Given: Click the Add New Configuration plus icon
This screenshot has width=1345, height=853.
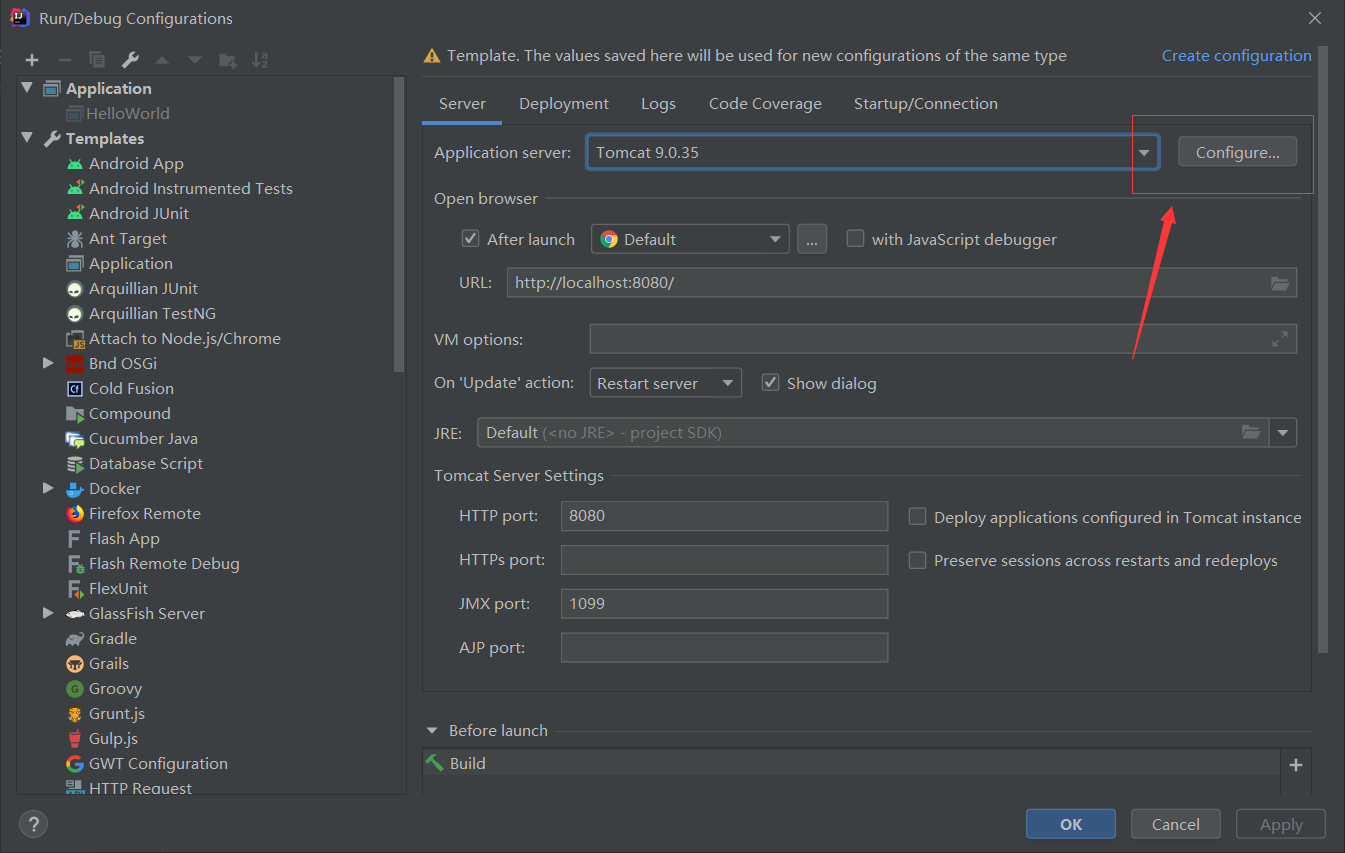Looking at the screenshot, I should (x=32, y=60).
